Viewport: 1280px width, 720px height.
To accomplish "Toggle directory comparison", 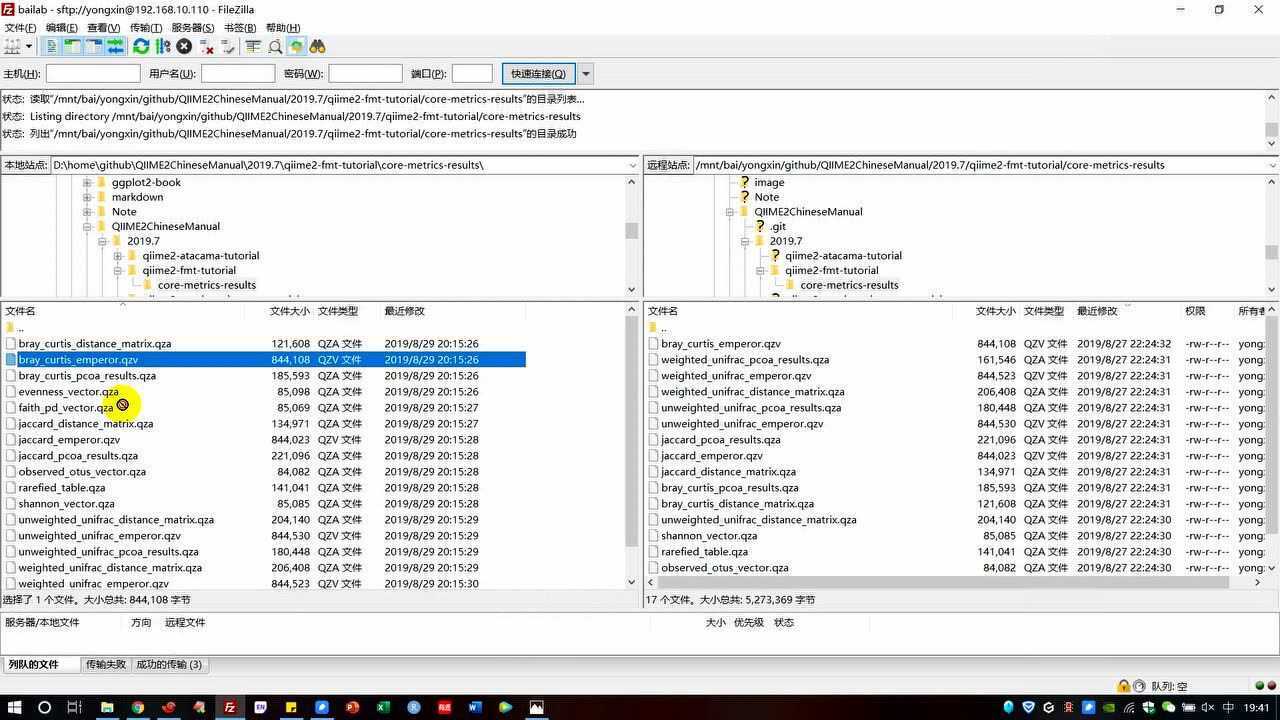I will [275, 46].
